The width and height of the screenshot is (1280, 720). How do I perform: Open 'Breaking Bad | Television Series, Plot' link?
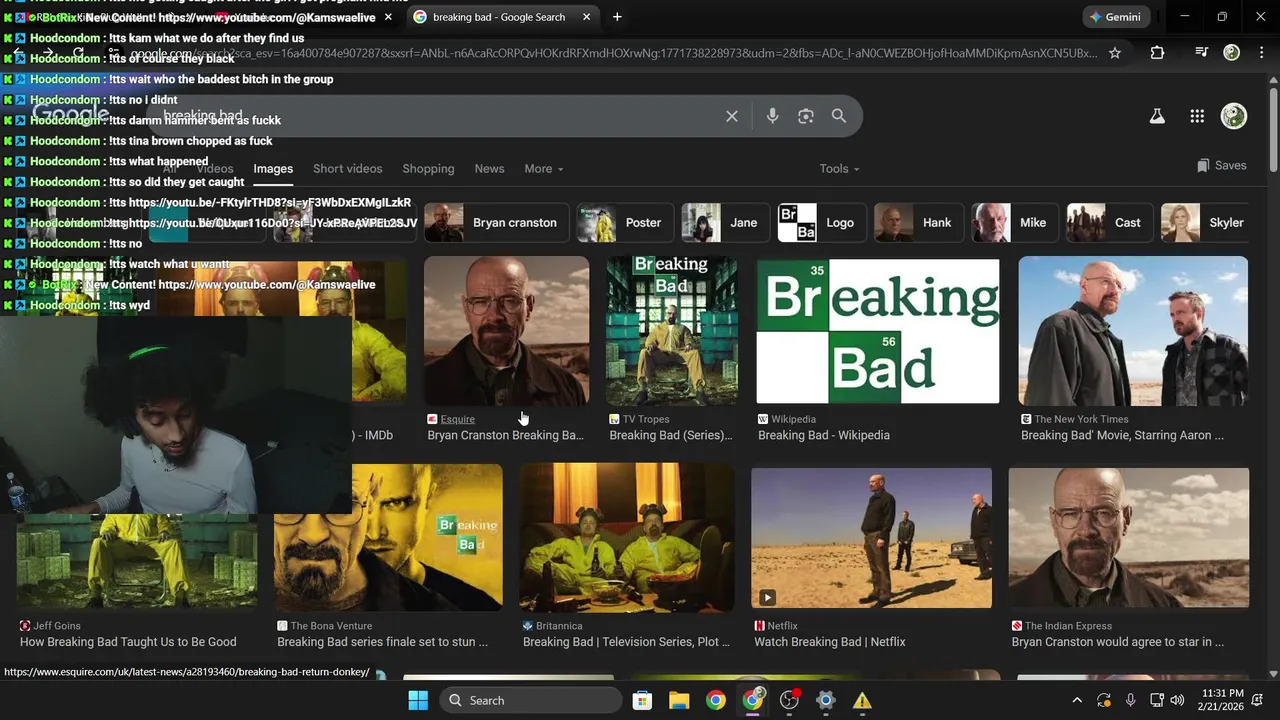[627, 642]
